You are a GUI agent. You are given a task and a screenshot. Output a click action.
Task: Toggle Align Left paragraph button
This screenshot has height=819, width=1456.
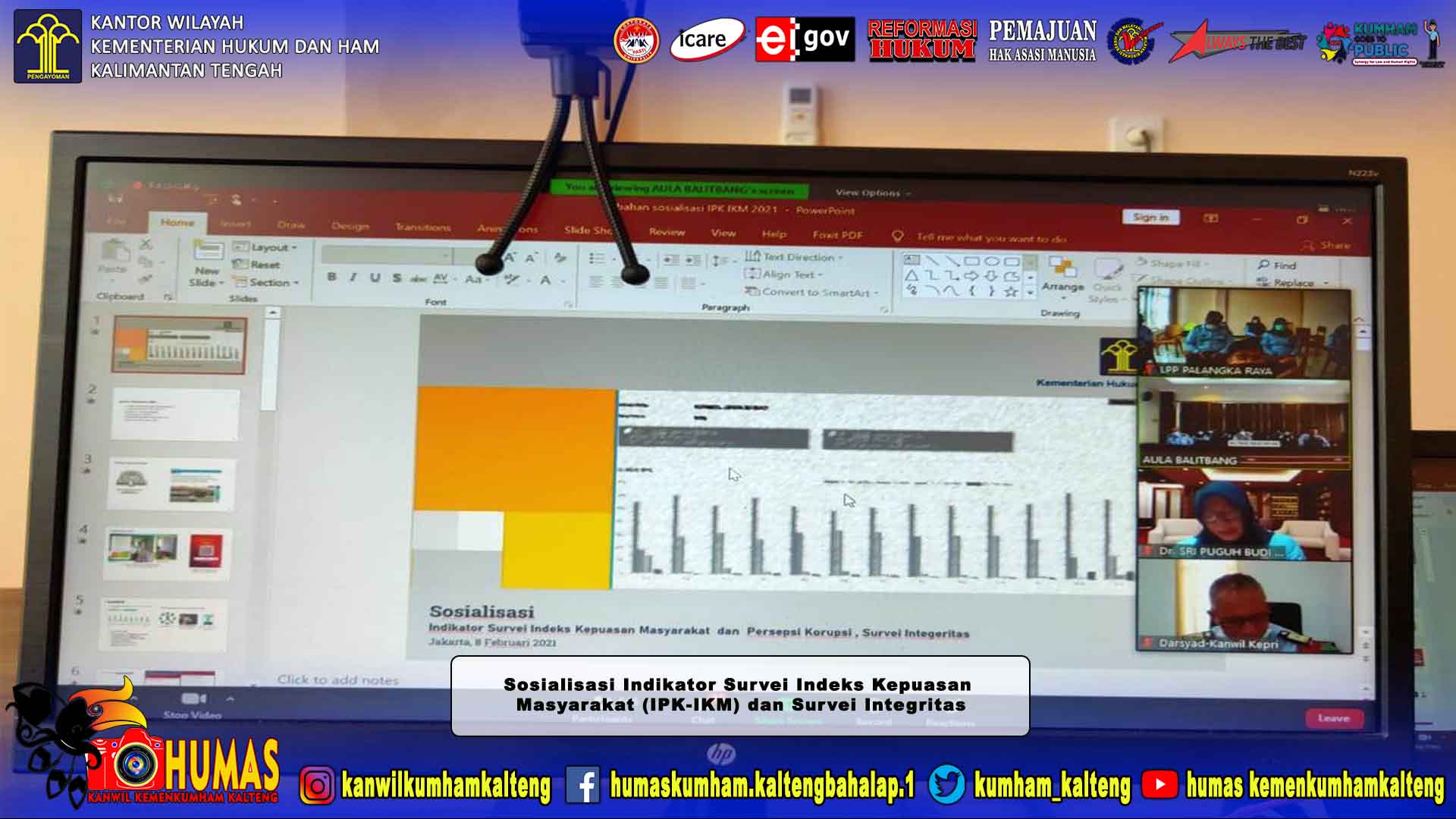[x=597, y=282]
